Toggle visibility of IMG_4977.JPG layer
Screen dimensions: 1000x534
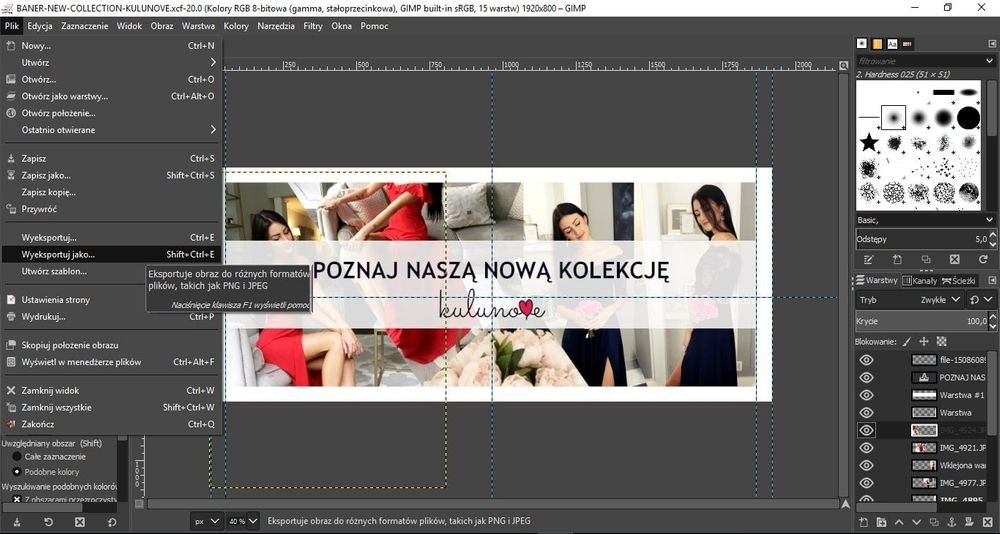coord(865,483)
